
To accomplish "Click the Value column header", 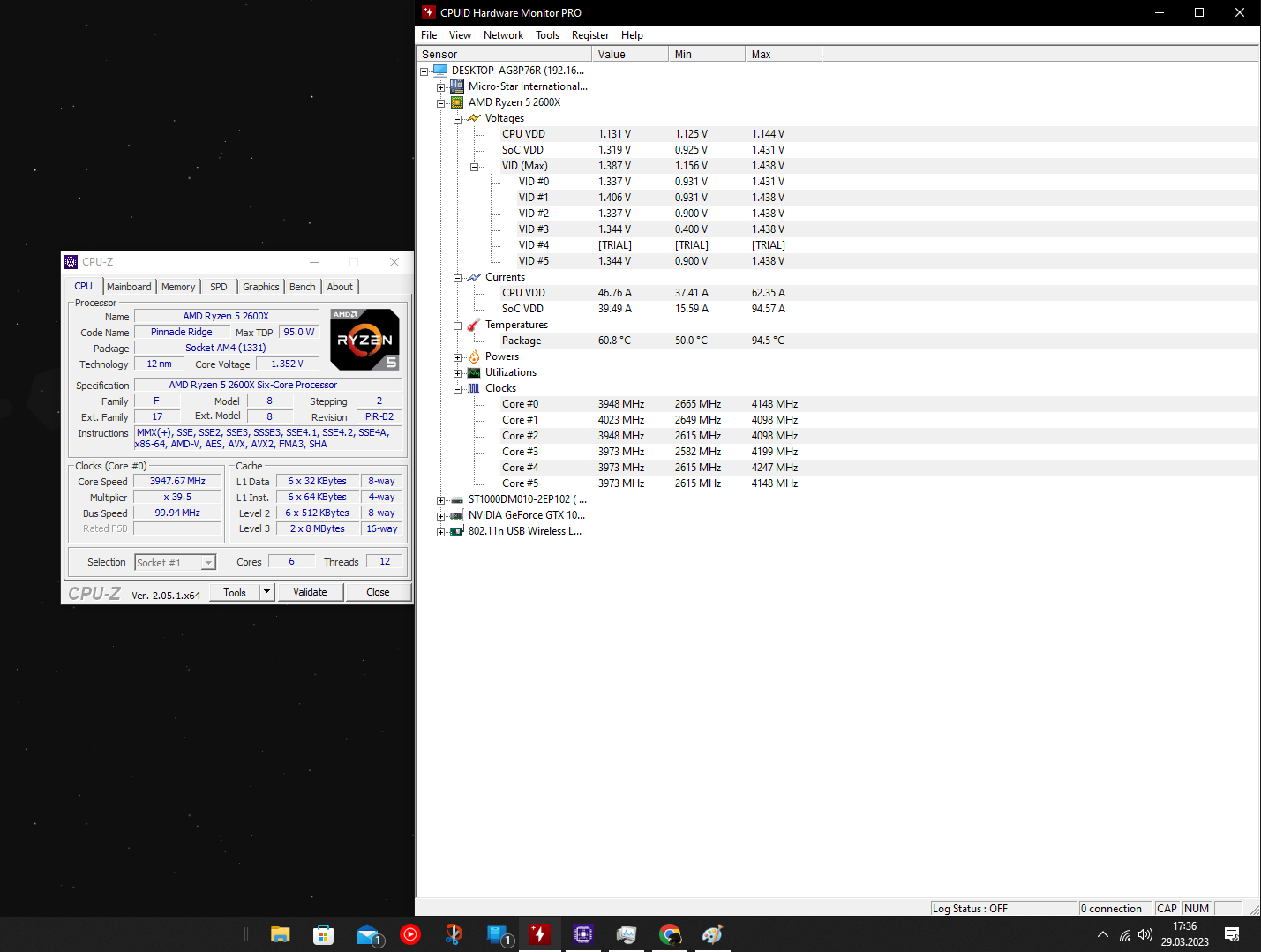I will point(630,54).
